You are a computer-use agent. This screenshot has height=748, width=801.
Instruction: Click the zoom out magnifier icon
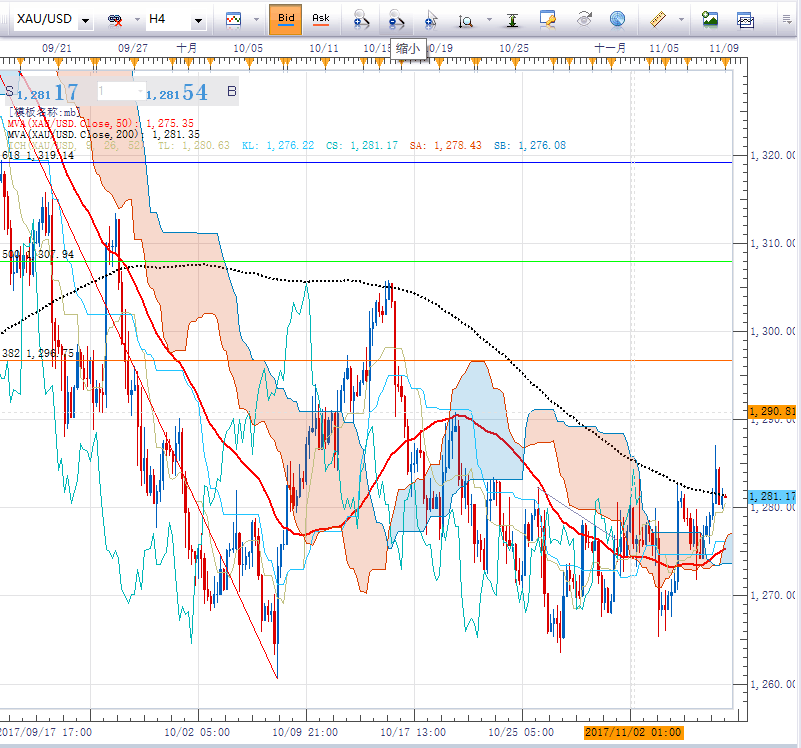(397, 19)
